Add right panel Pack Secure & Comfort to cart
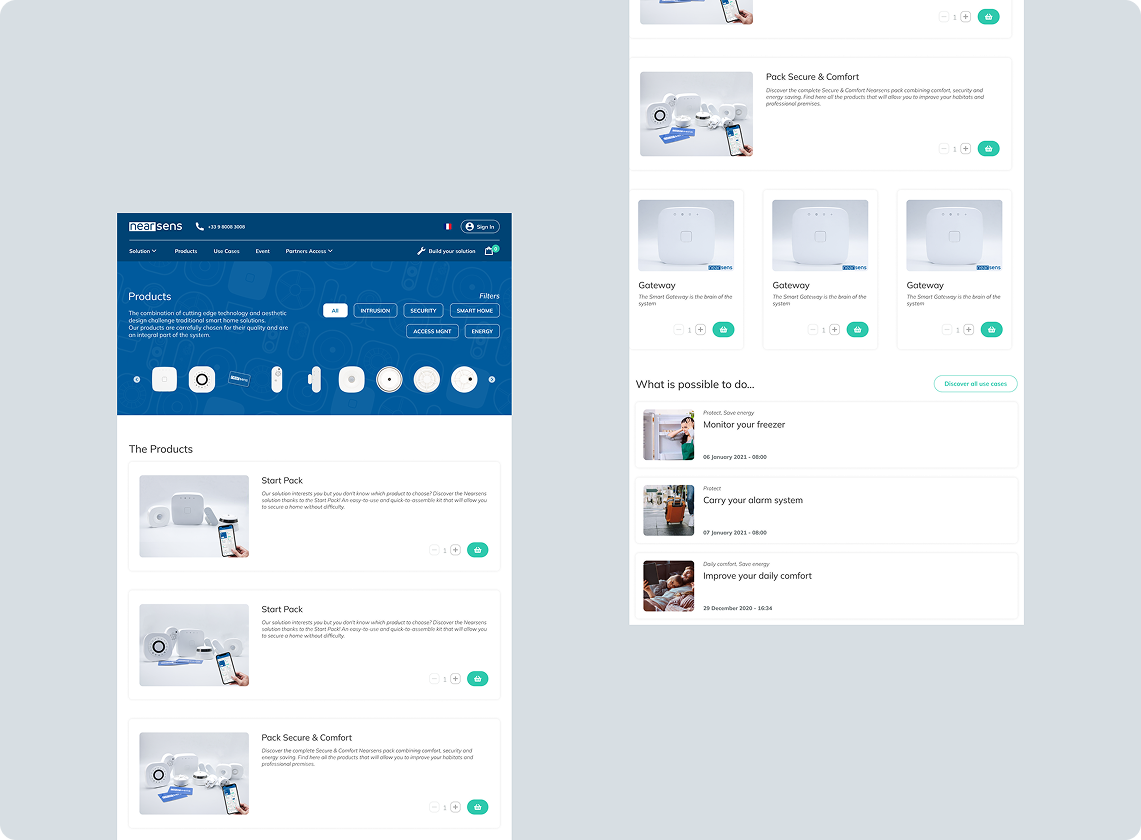Viewport: 1141px width, 840px height. [988, 148]
